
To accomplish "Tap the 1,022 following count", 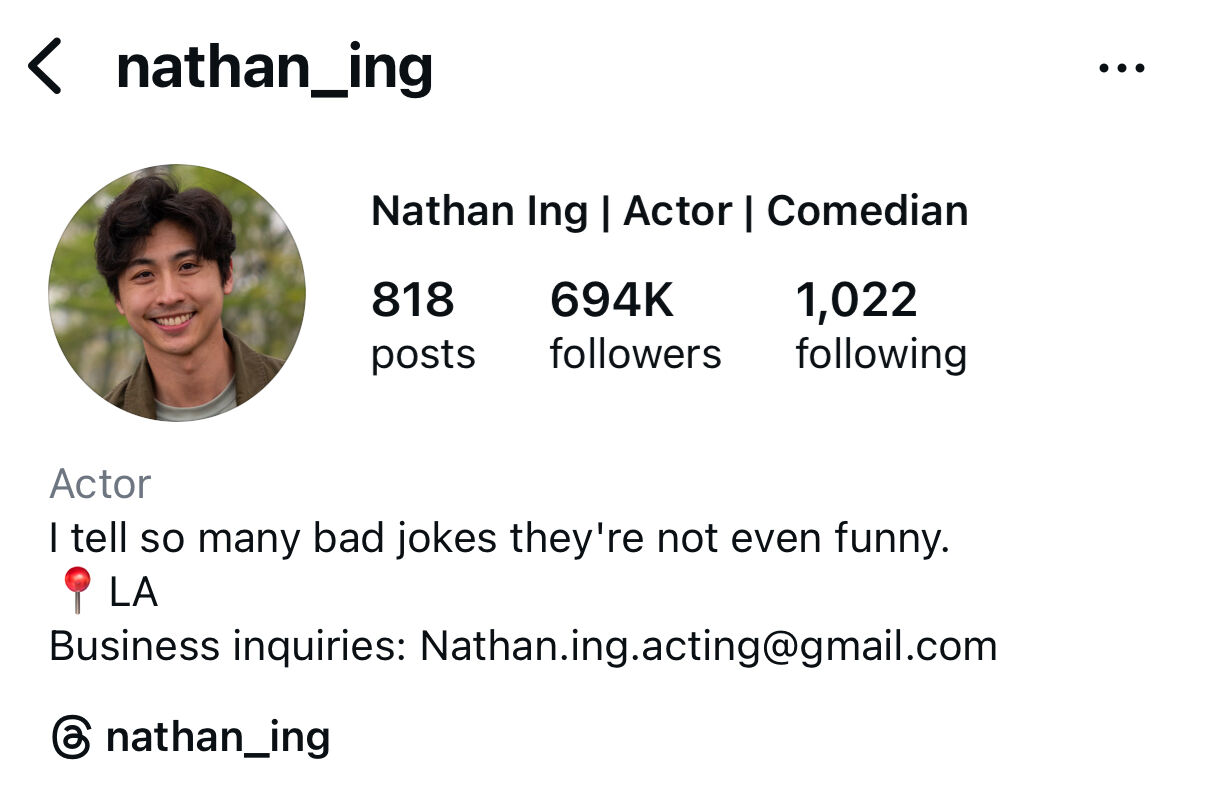I will (x=856, y=301).
